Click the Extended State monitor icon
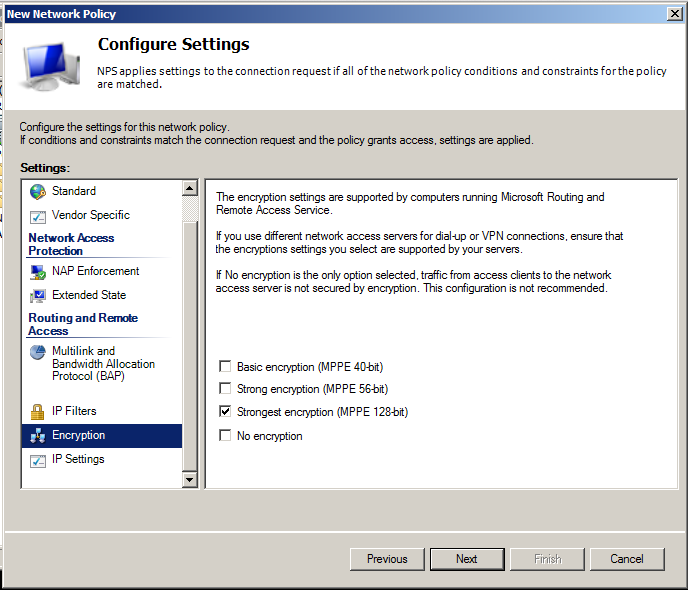Image resolution: width=688 pixels, height=590 pixels. (38, 295)
